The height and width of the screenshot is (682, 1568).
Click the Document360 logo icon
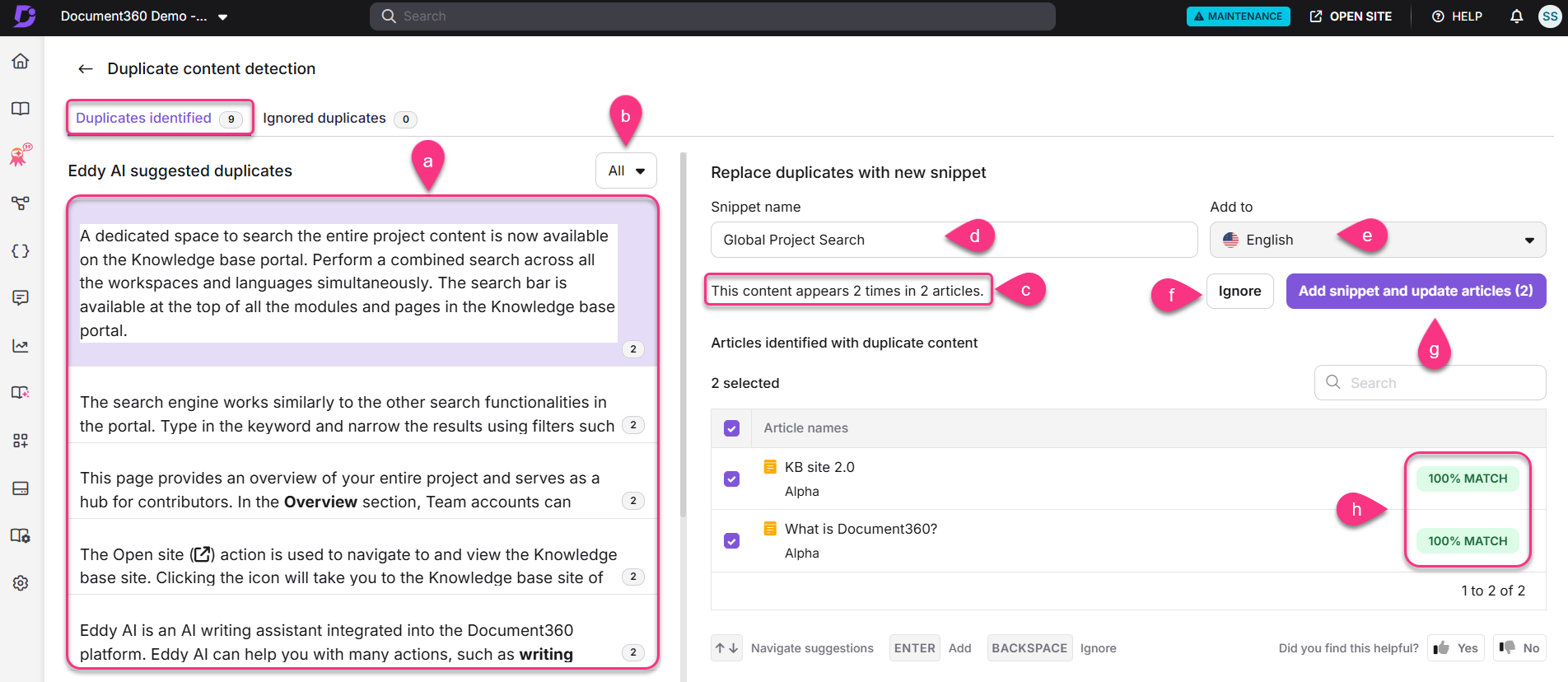(25, 16)
